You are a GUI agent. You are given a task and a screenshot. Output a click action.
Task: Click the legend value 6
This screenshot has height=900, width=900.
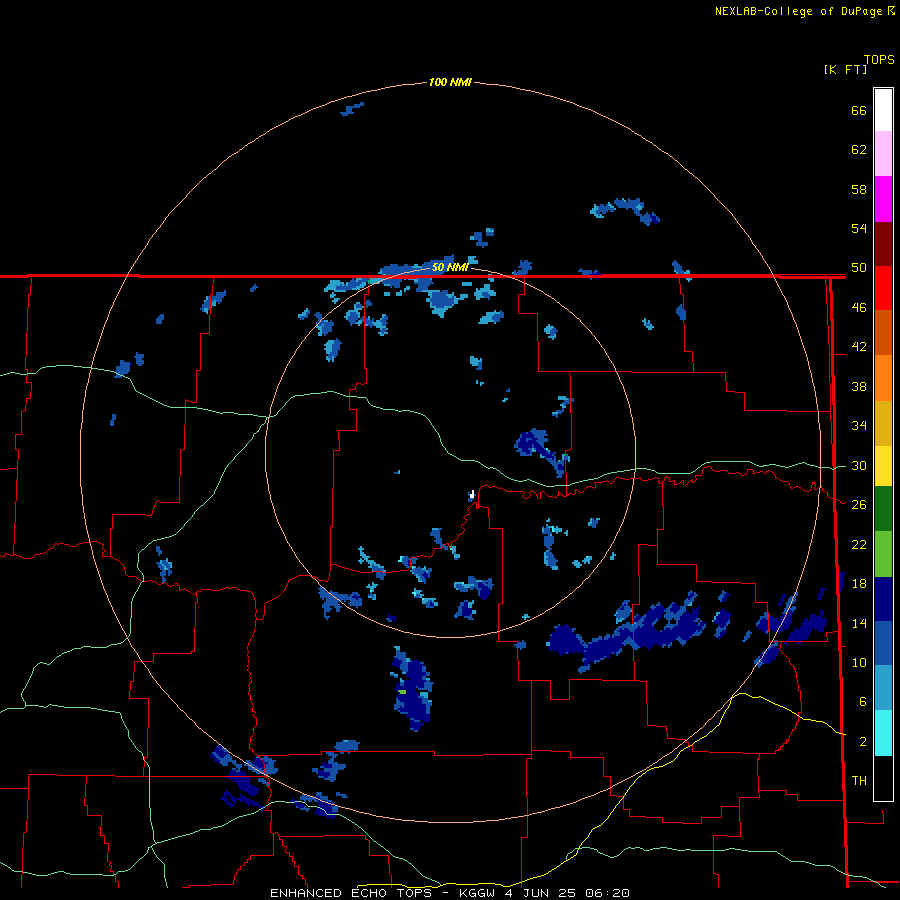pyautogui.click(x=863, y=701)
